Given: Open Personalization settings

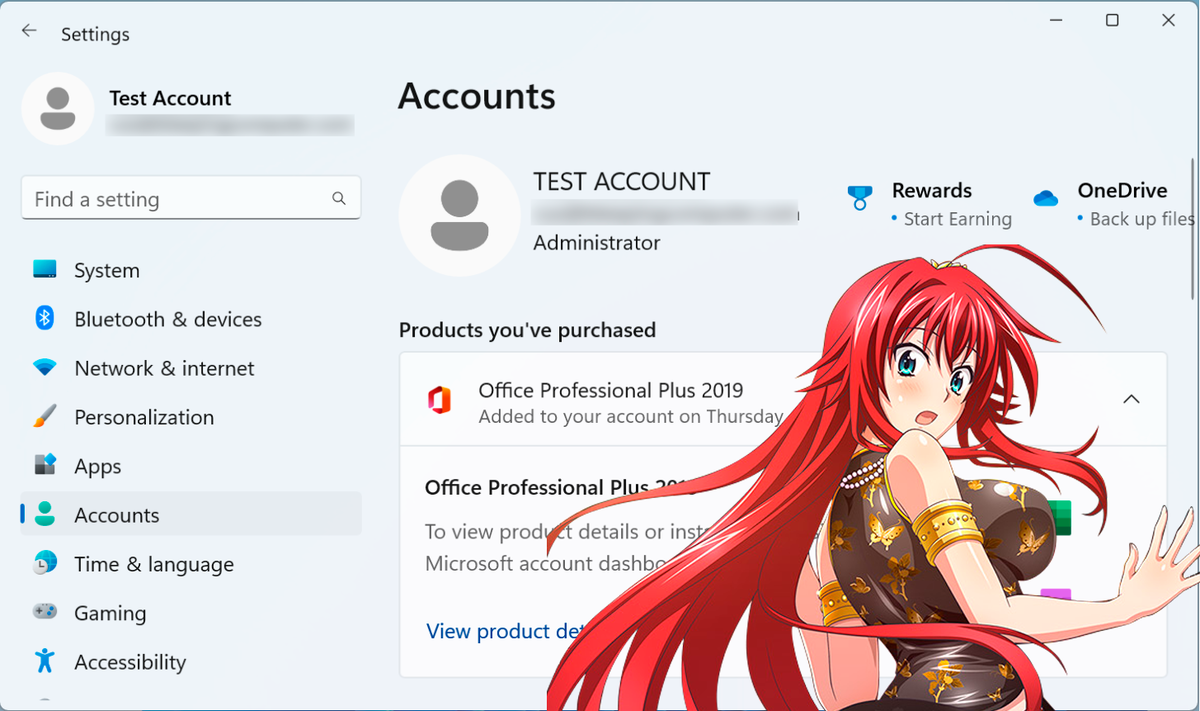Looking at the screenshot, I should [190, 417].
